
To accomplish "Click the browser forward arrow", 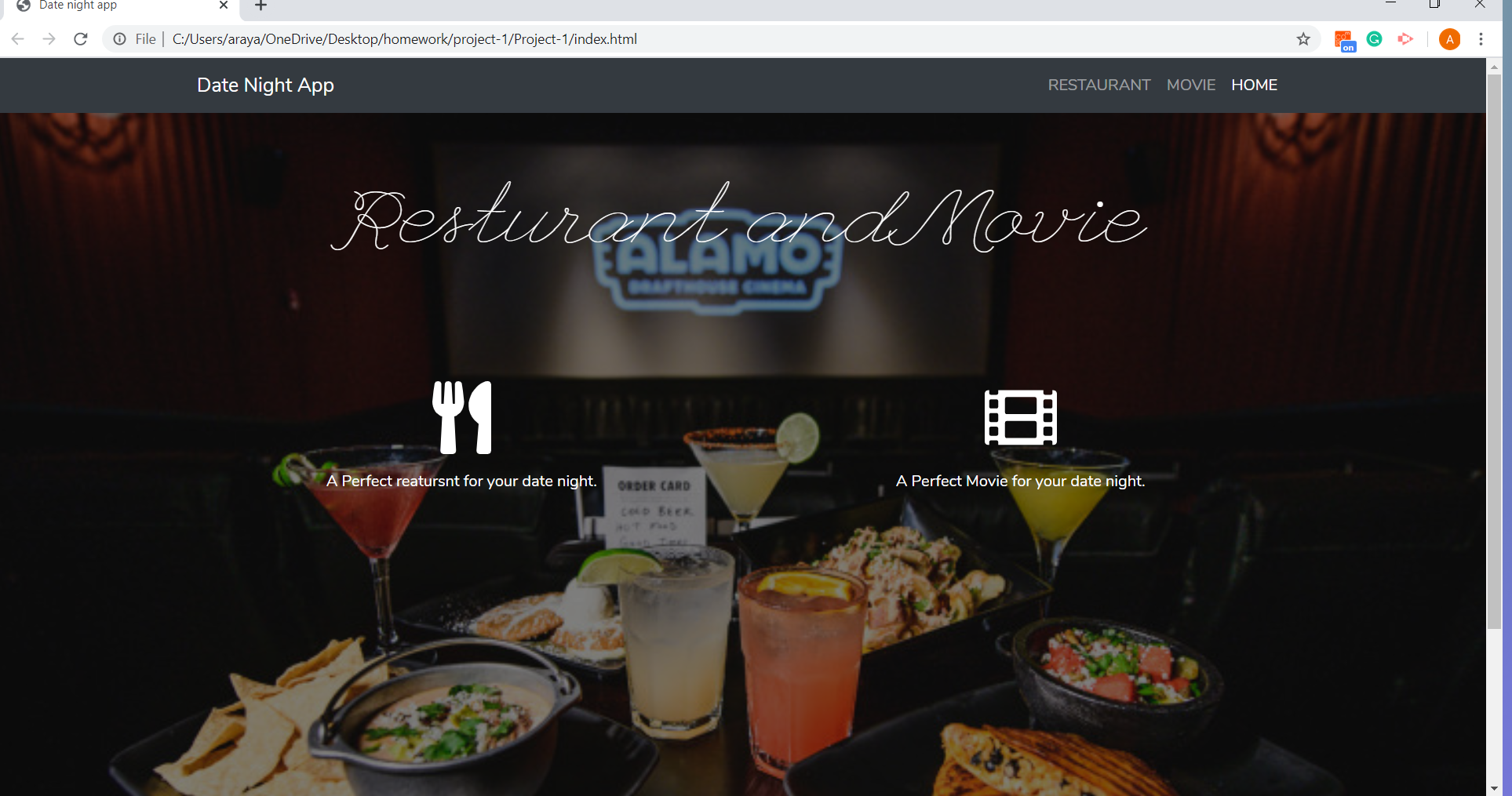I will pos(49,39).
